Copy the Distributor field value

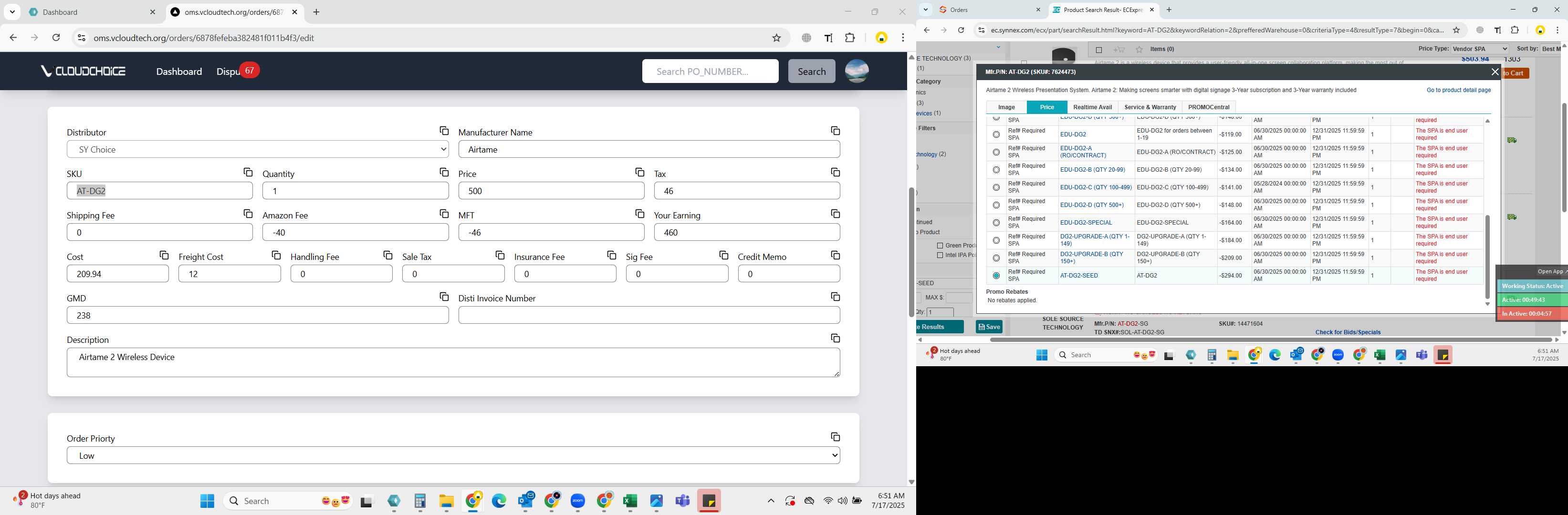[x=444, y=131]
